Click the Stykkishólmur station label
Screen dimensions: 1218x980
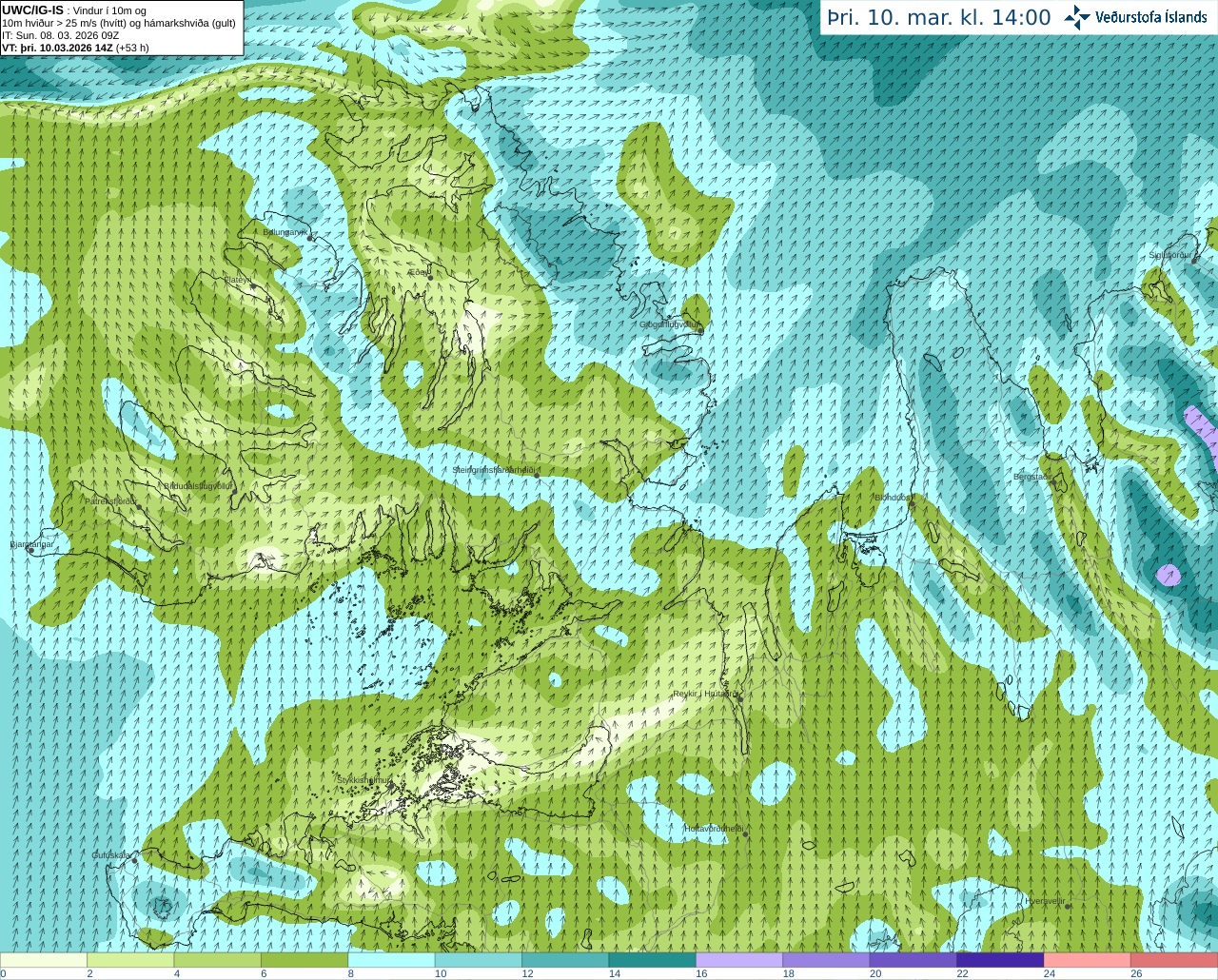point(363,779)
